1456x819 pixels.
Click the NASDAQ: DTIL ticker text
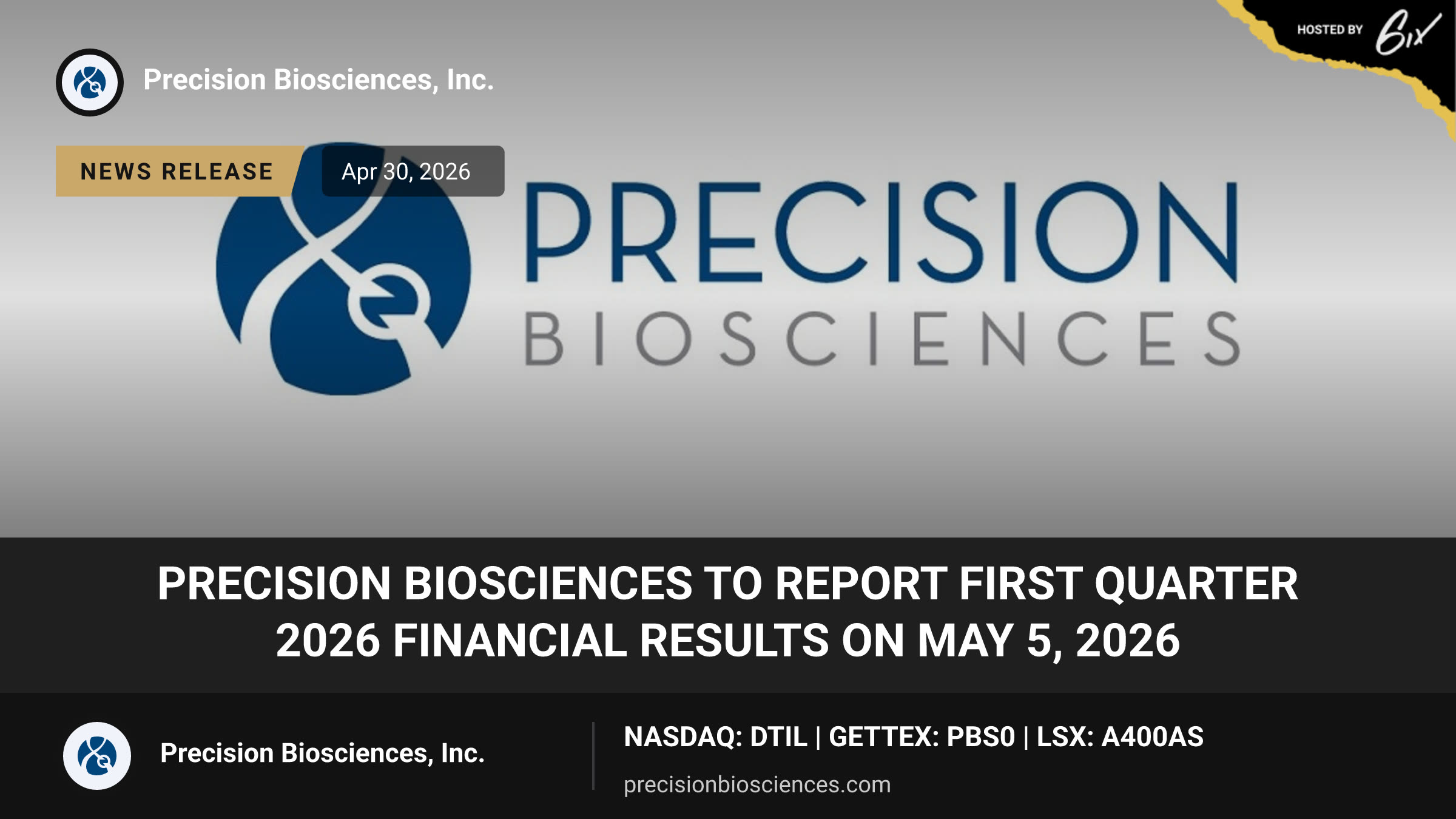pos(715,737)
